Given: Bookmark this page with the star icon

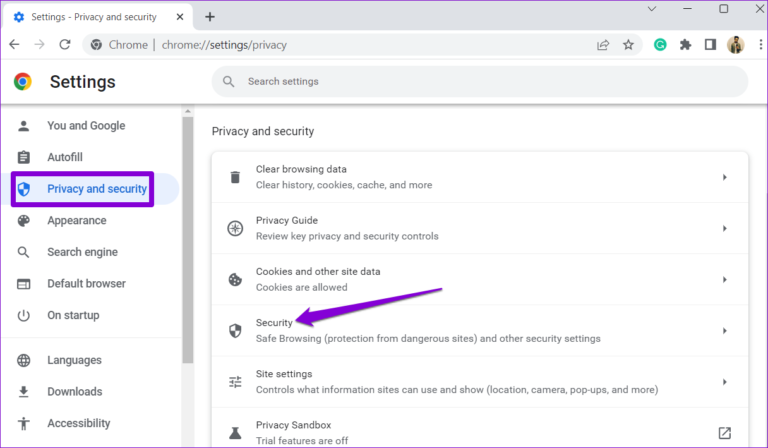Looking at the screenshot, I should point(628,45).
